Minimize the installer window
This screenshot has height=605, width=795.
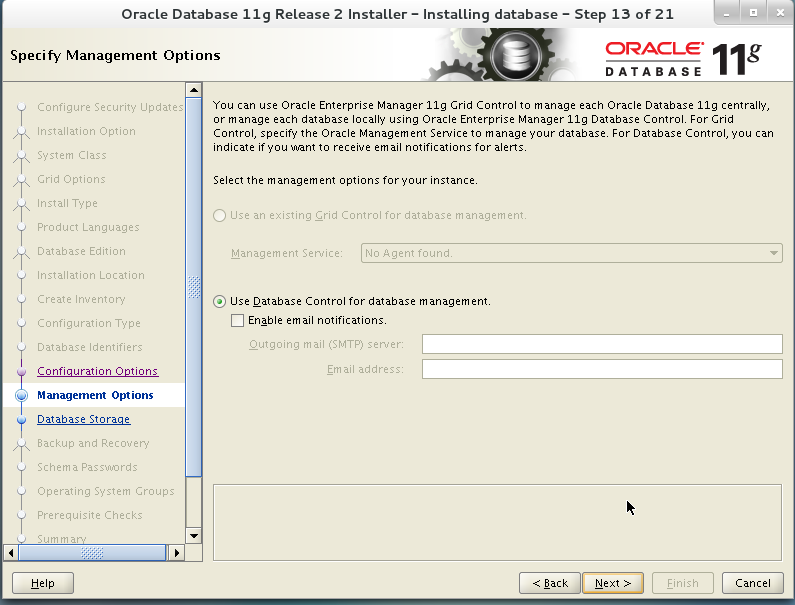tap(727, 13)
